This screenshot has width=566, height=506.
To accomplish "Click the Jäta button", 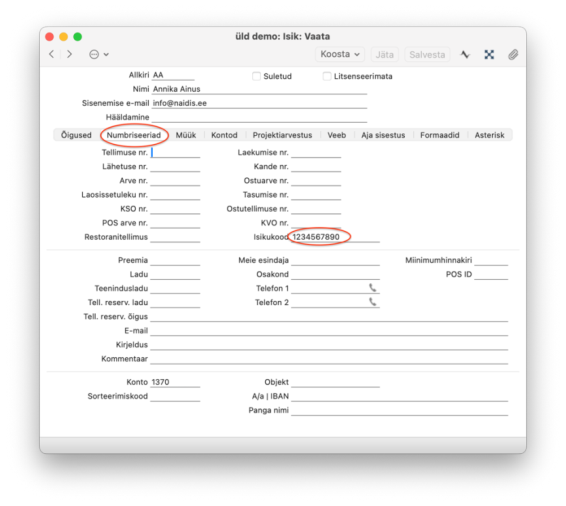I will point(384,54).
